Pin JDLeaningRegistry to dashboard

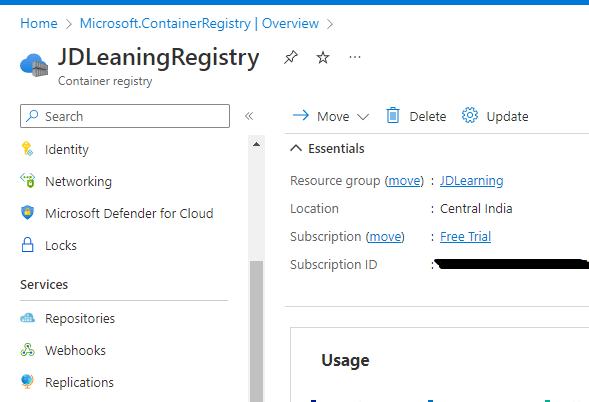(291, 57)
